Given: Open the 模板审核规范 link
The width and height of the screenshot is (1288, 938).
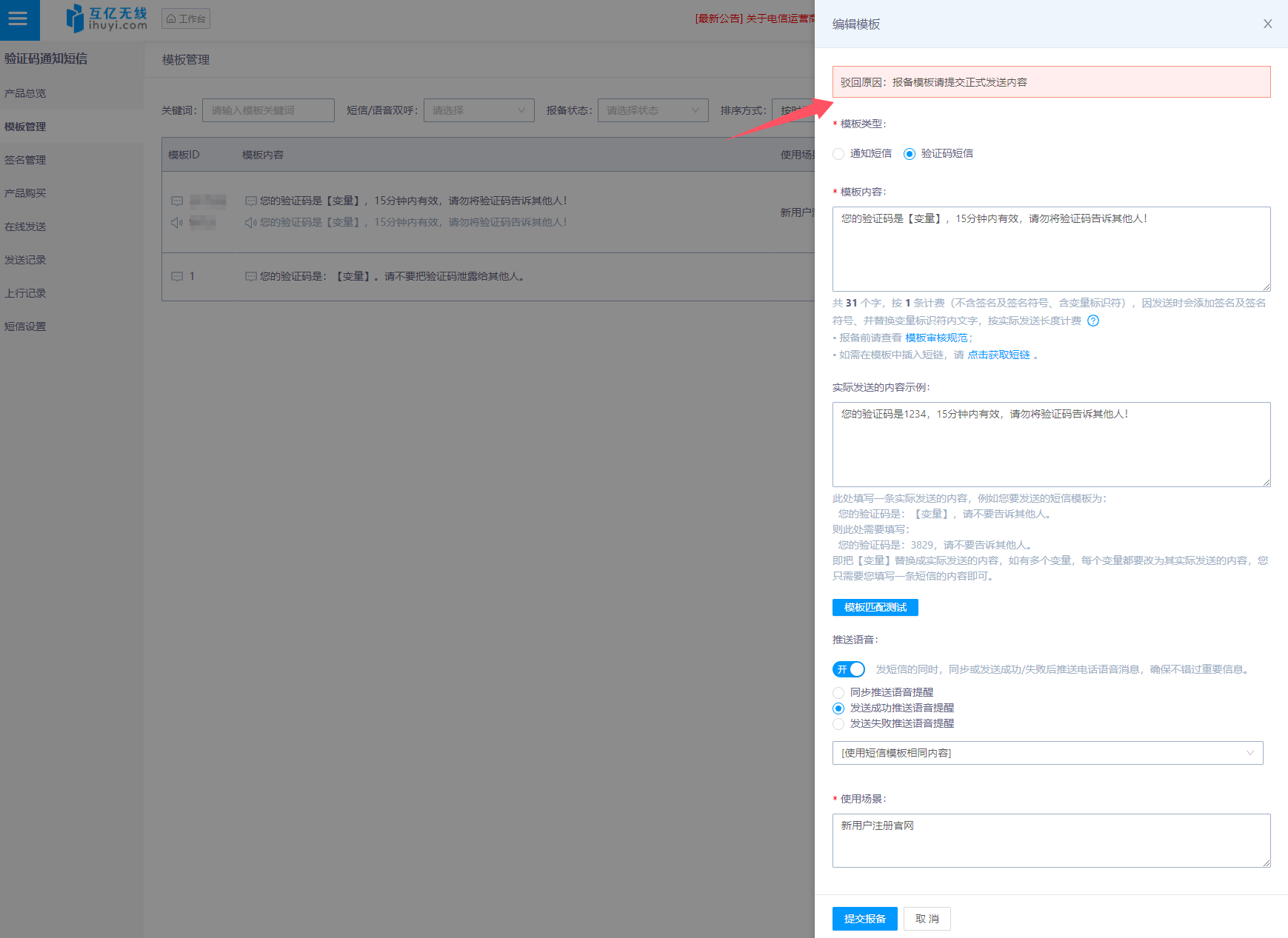Looking at the screenshot, I should (x=935, y=338).
